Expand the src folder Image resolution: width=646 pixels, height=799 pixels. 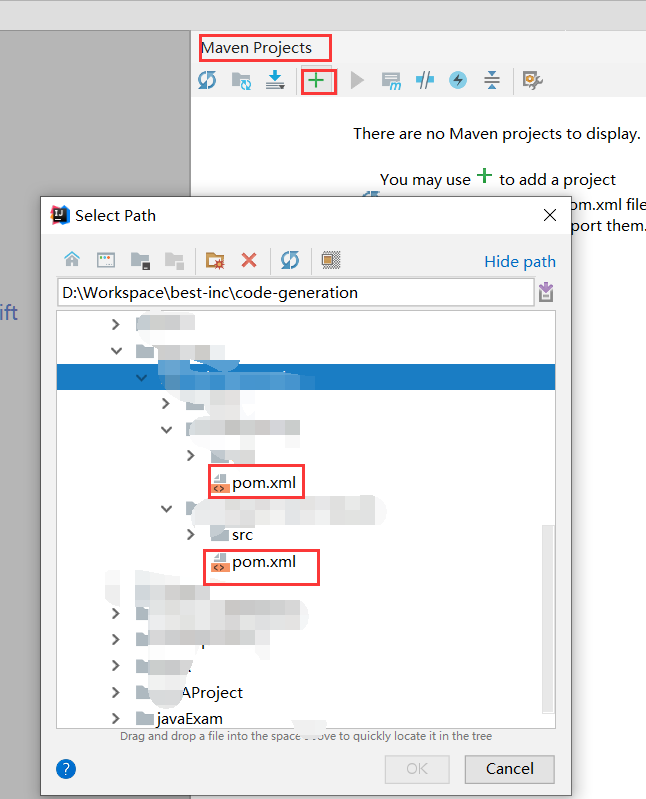tap(191, 535)
